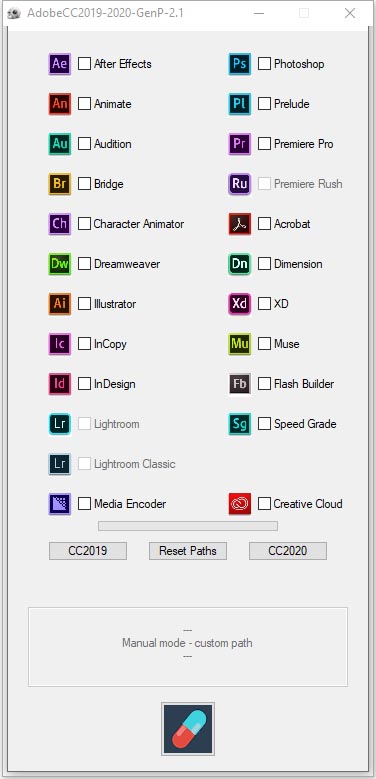The height and width of the screenshot is (779, 376).
Task: Tick the Audition checkbox
Action: [85, 144]
